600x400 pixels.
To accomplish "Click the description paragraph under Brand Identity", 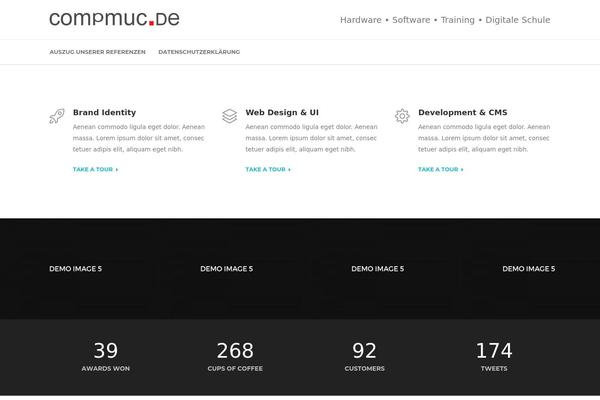I will coord(139,138).
